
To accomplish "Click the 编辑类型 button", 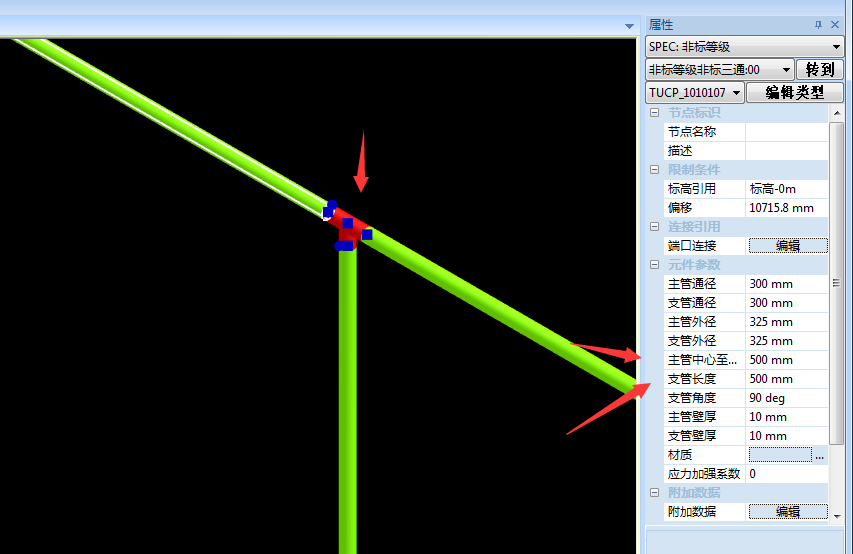I will pos(795,93).
